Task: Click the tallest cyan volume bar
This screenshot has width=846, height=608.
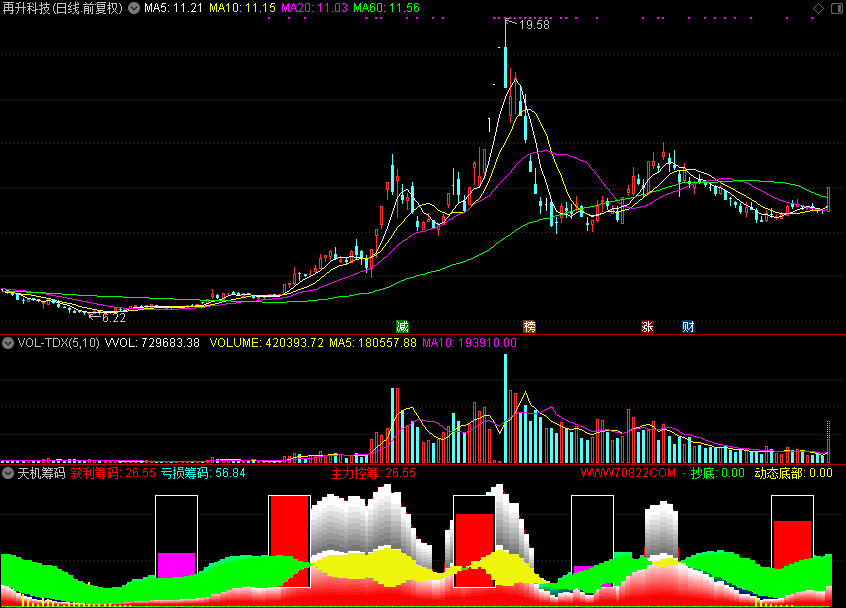Action: click(506, 408)
